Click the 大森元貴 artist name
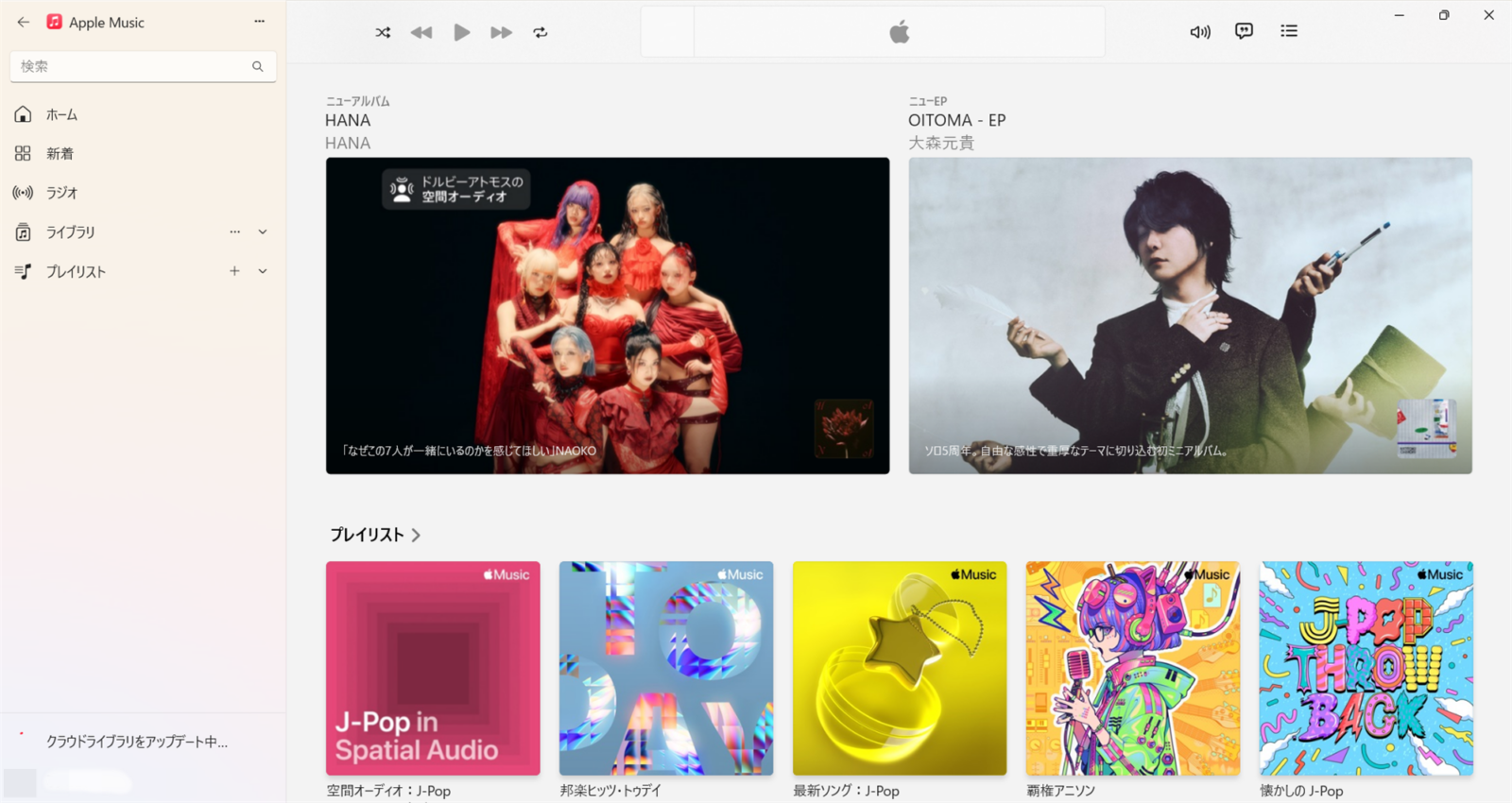 coord(941,143)
